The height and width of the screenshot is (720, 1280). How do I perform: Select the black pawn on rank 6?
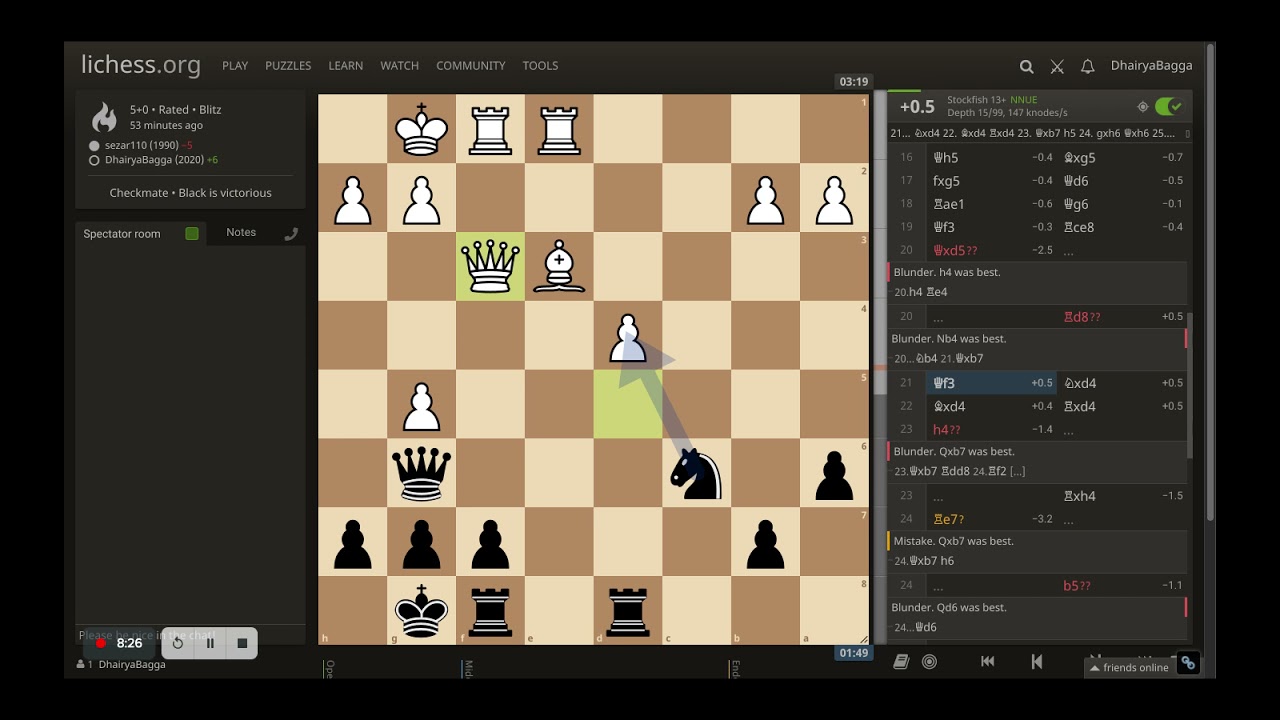coord(834,475)
